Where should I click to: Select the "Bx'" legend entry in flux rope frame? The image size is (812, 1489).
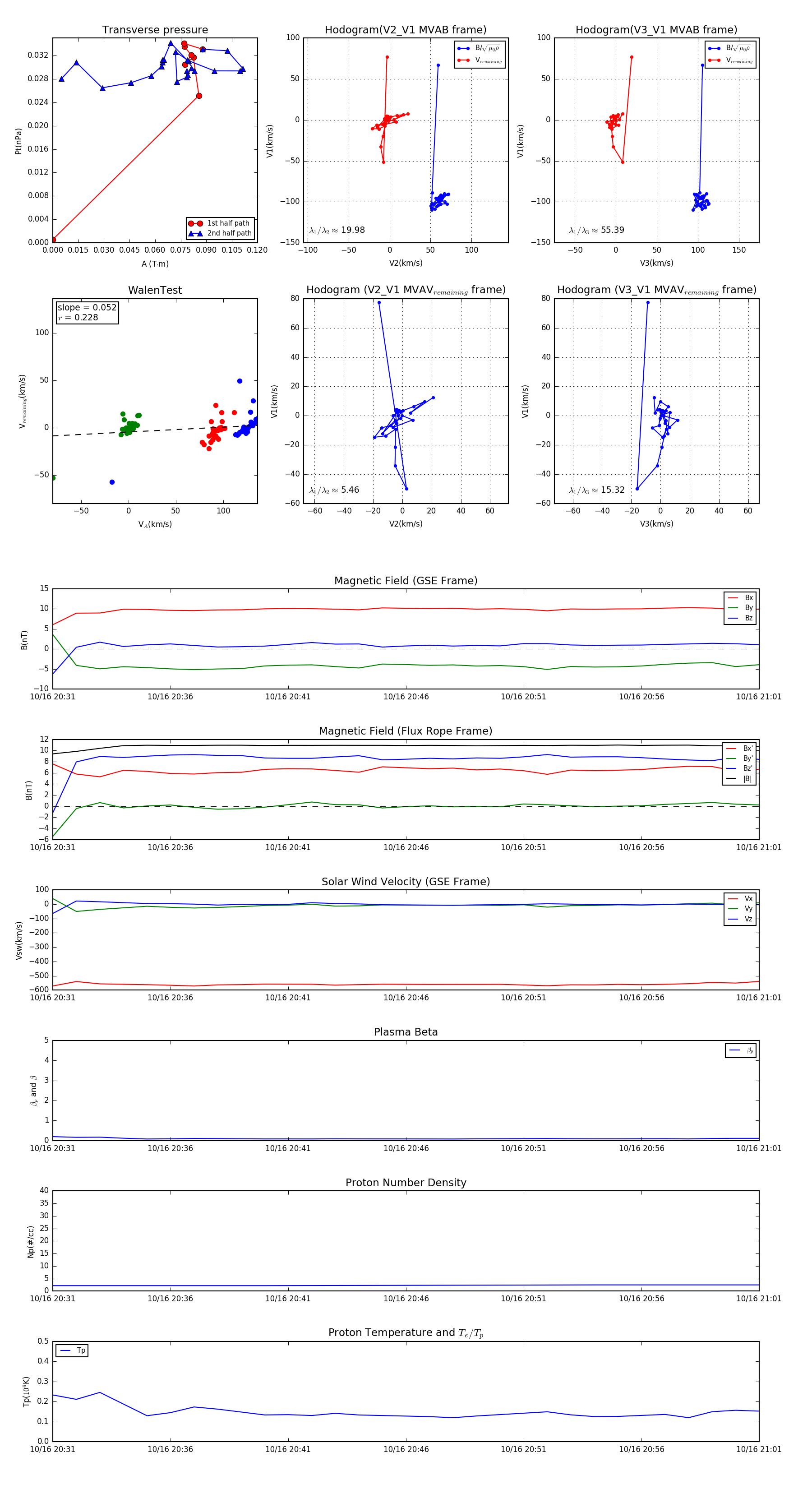(x=739, y=749)
